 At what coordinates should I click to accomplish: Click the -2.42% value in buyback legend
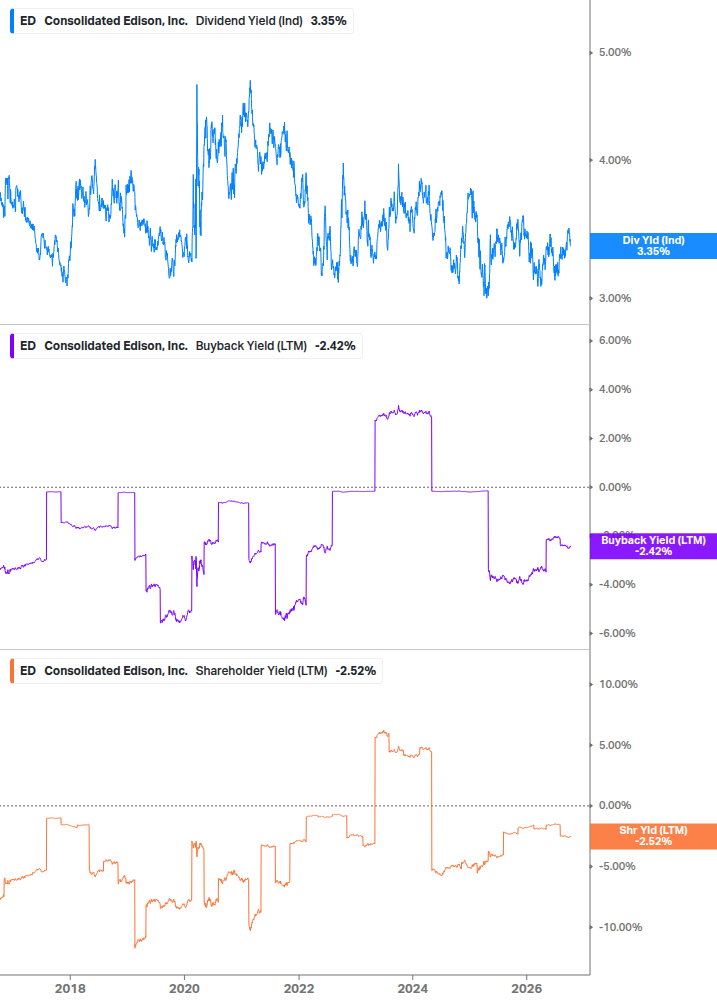(x=335, y=346)
